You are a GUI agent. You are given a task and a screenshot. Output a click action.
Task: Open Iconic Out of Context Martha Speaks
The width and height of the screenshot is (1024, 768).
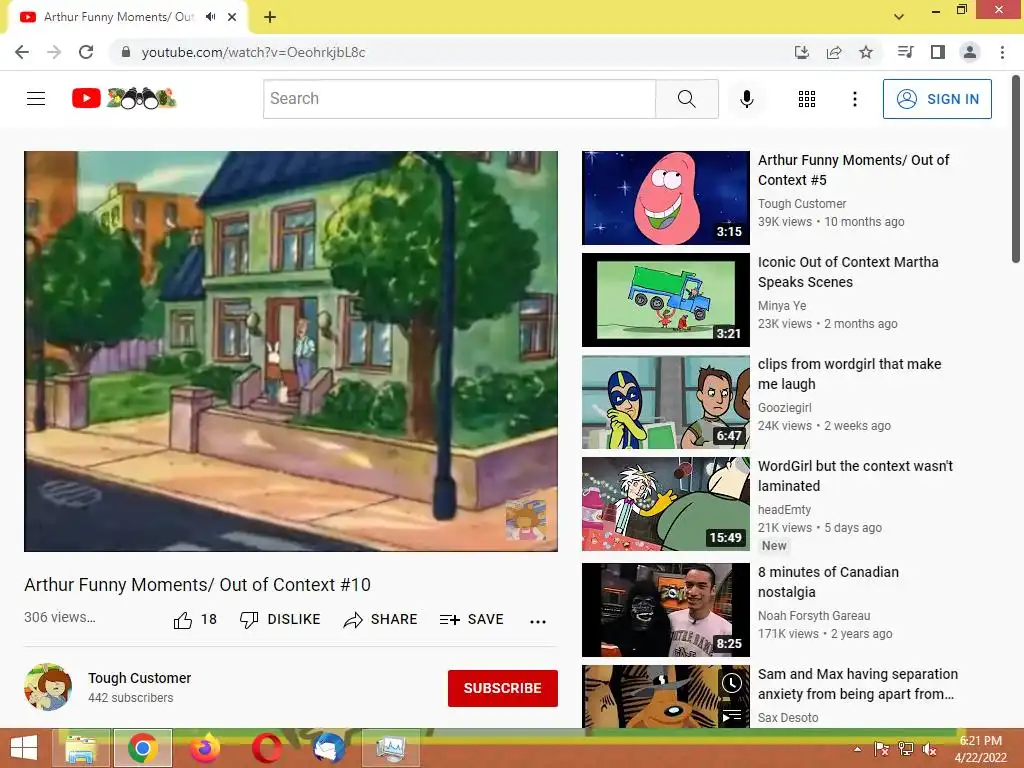pyautogui.click(x=848, y=272)
